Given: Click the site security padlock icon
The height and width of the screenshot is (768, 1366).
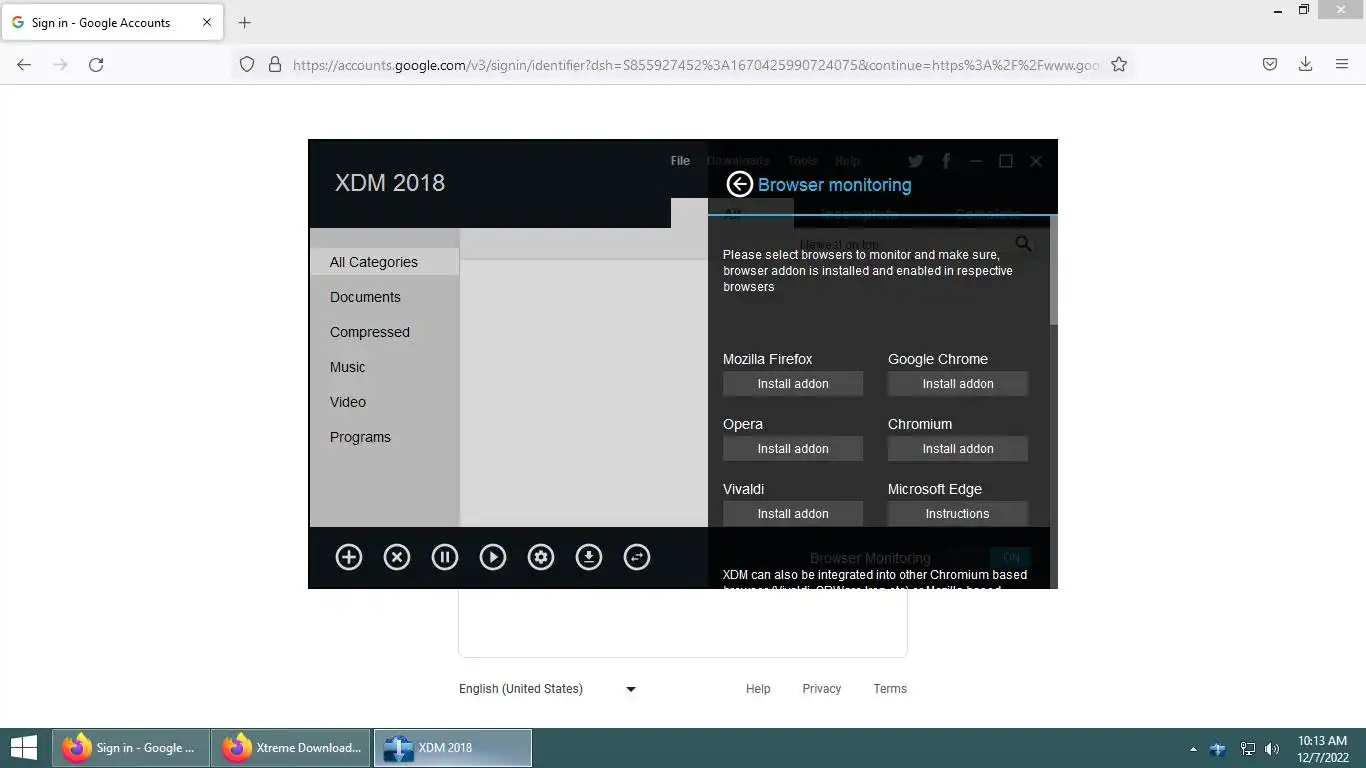Looking at the screenshot, I should pyautogui.click(x=274, y=64).
